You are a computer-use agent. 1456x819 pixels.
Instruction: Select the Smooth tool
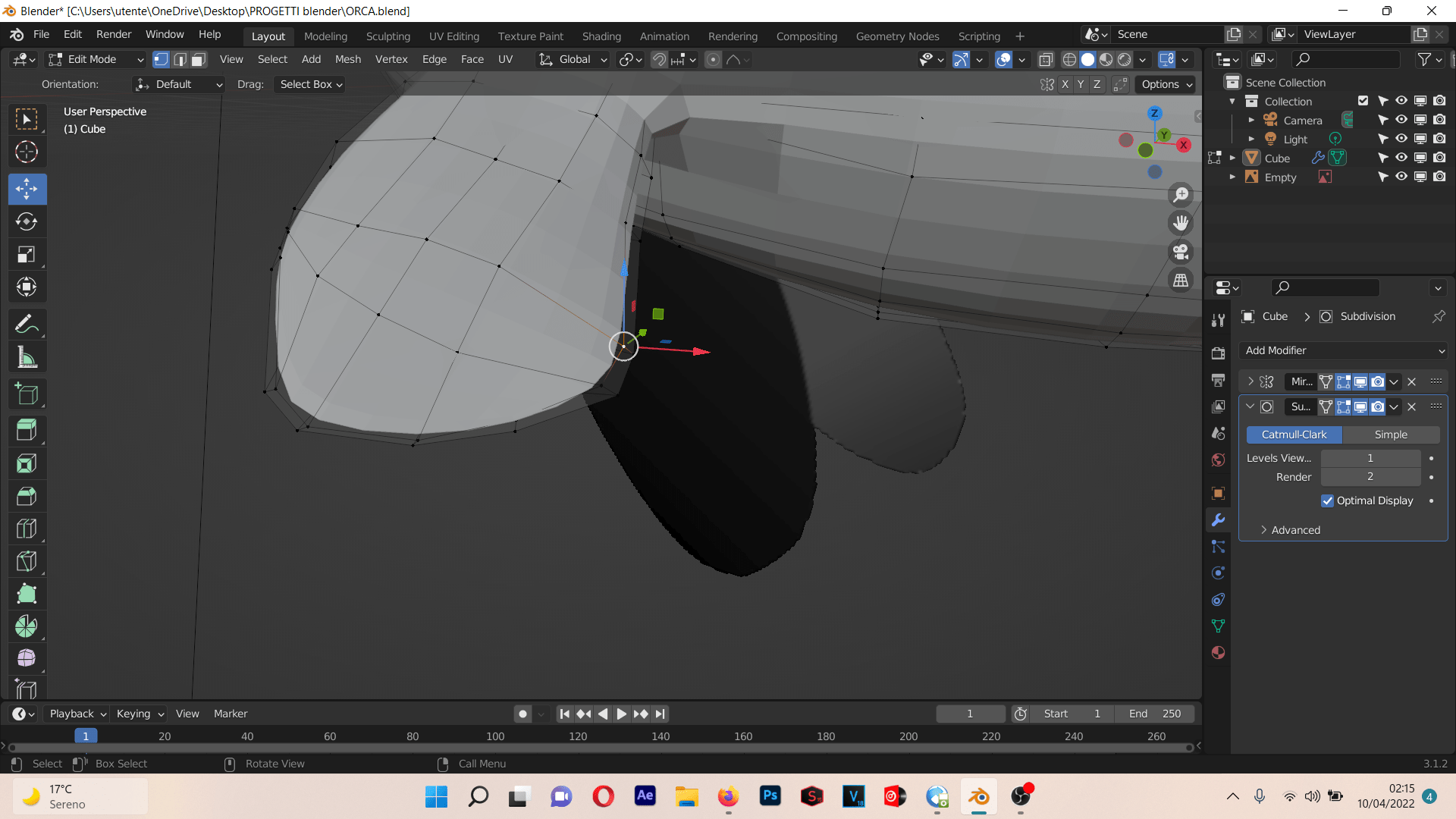pyautogui.click(x=27, y=658)
